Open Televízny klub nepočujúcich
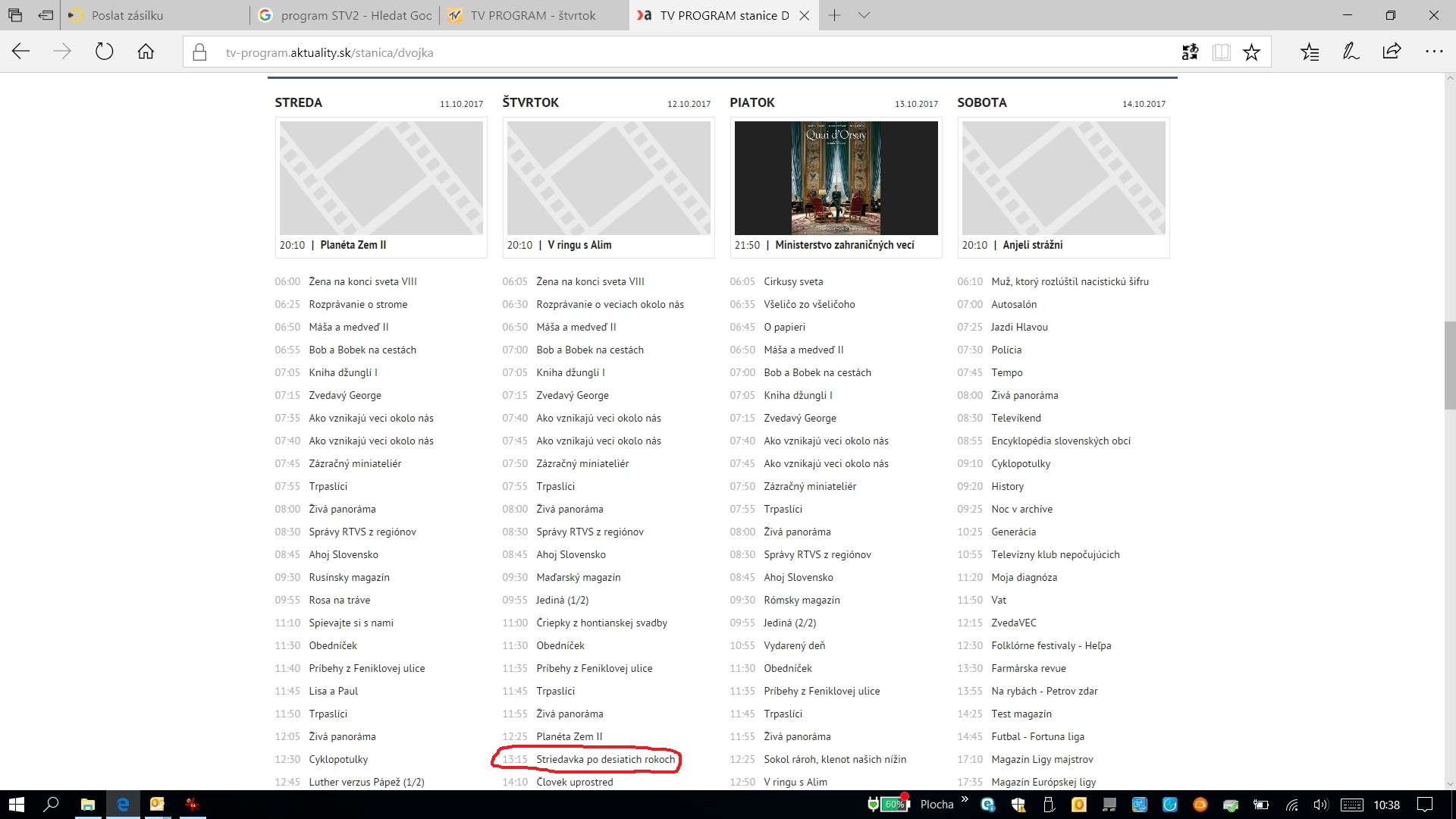Image resolution: width=1456 pixels, height=819 pixels. coord(1055,554)
